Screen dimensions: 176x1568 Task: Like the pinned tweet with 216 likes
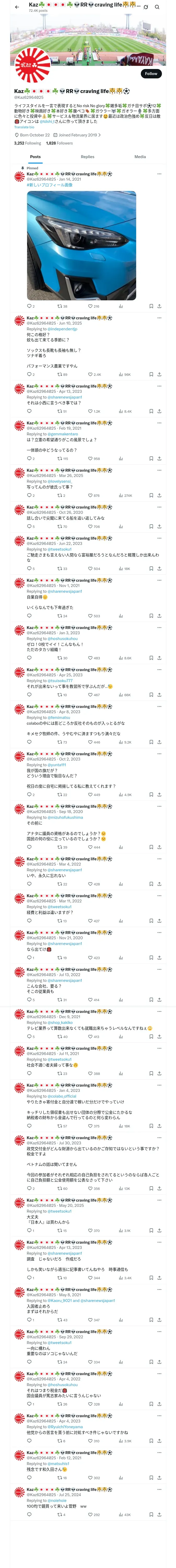pos(93,306)
